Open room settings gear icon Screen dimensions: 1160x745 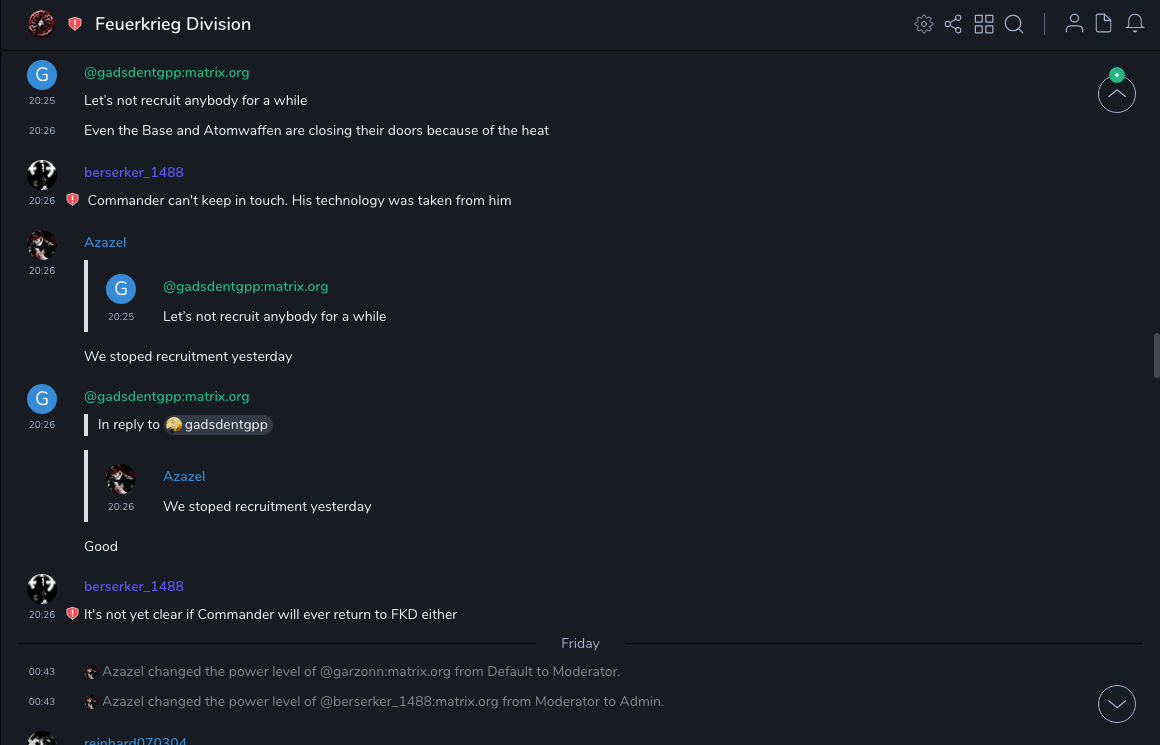pos(924,24)
